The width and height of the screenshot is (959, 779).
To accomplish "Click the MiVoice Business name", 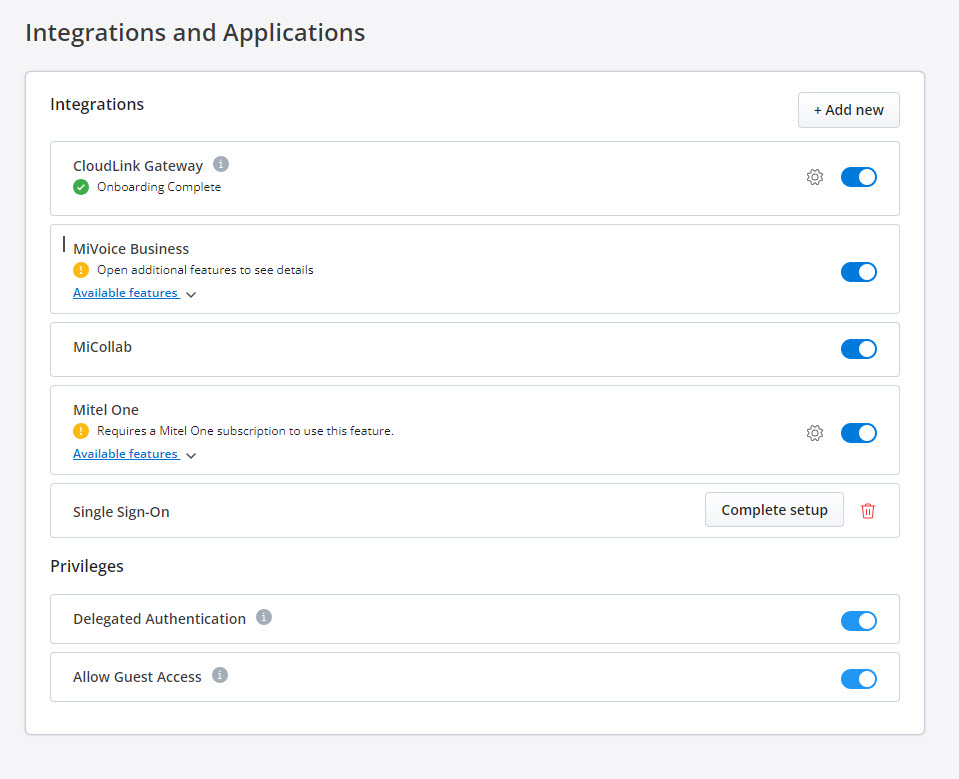I will coord(131,249).
